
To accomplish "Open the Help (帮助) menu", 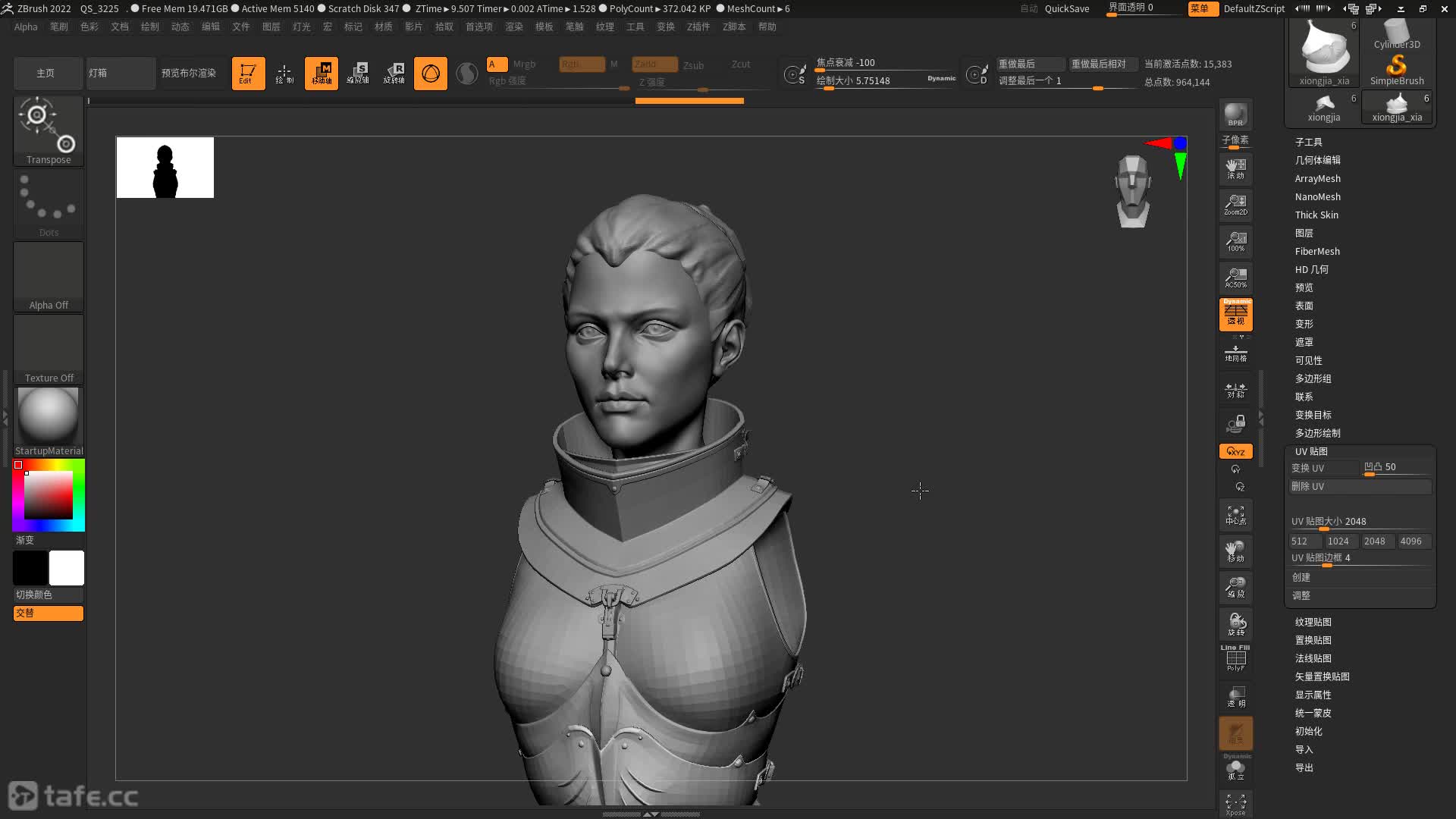I will [767, 27].
